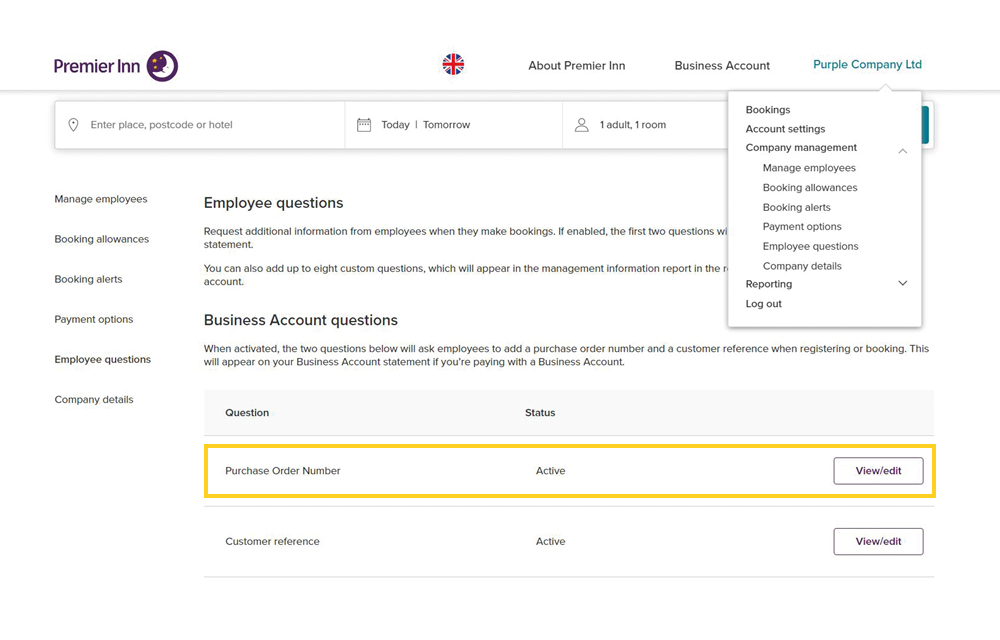Click the guest person icon
The height and width of the screenshot is (640, 1000).
pyautogui.click(x=582, y=125)
